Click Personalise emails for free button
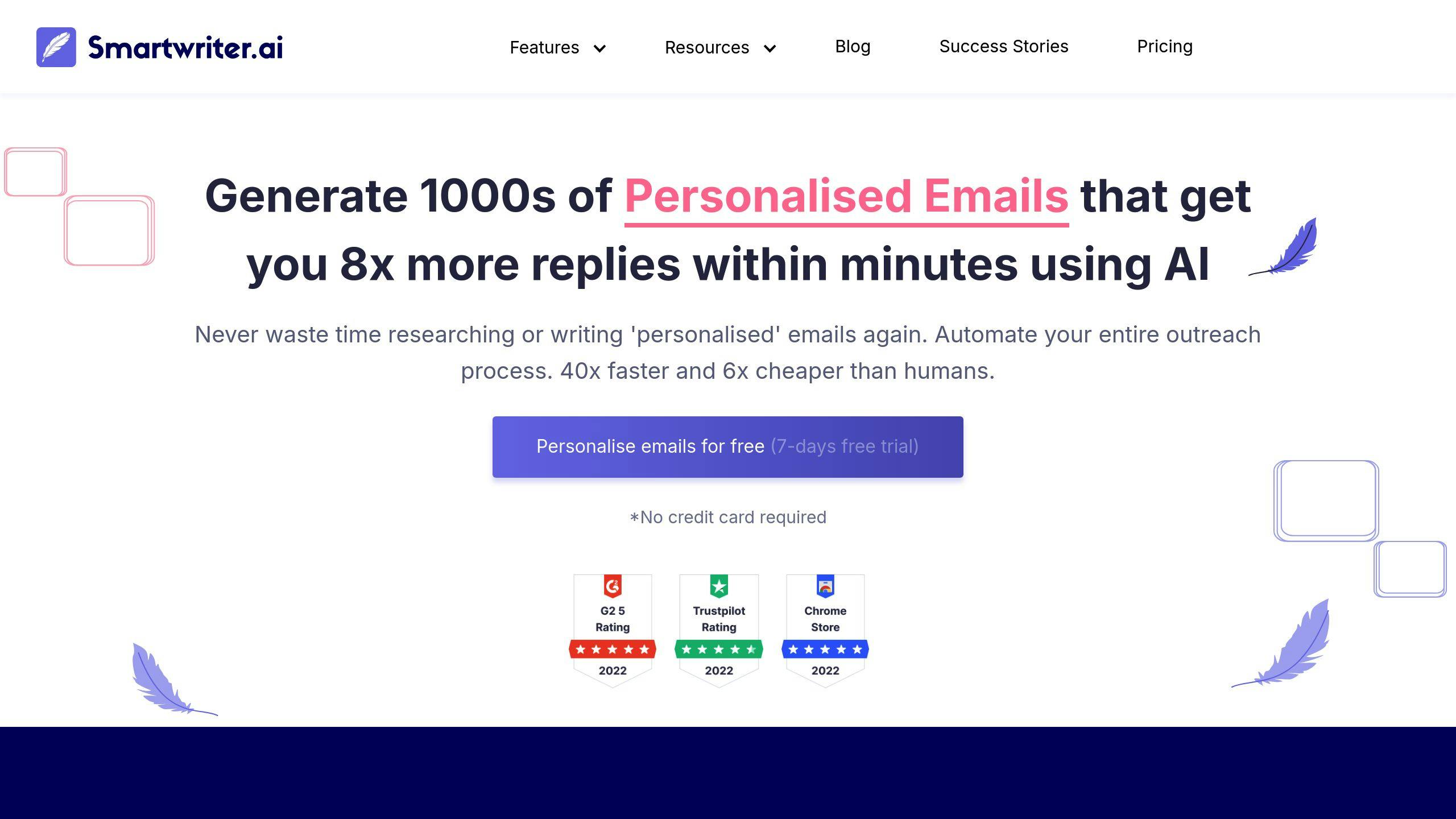 (x=727, y=447)
